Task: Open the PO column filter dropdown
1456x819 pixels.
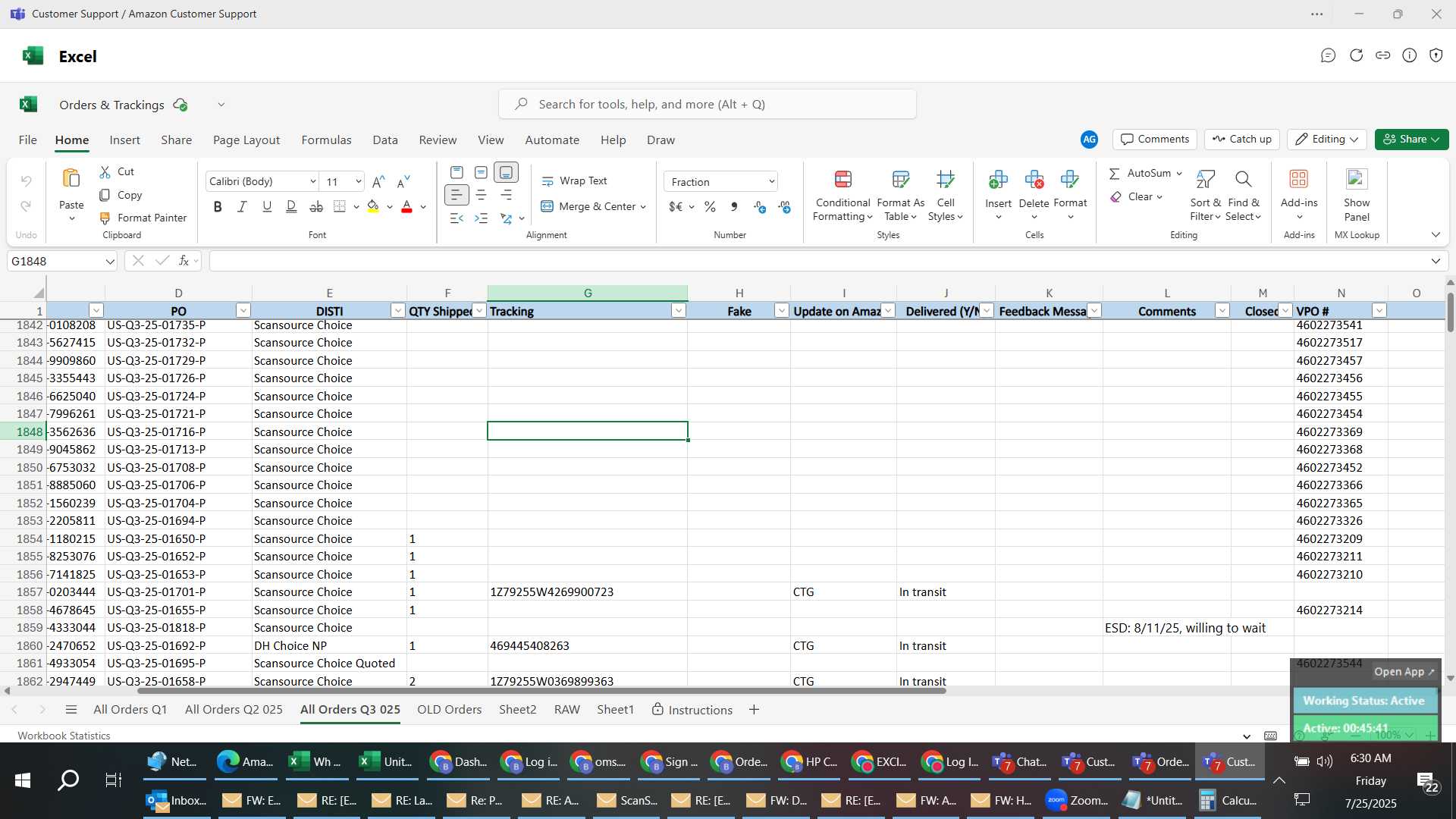Action: (x=243, y=311)
